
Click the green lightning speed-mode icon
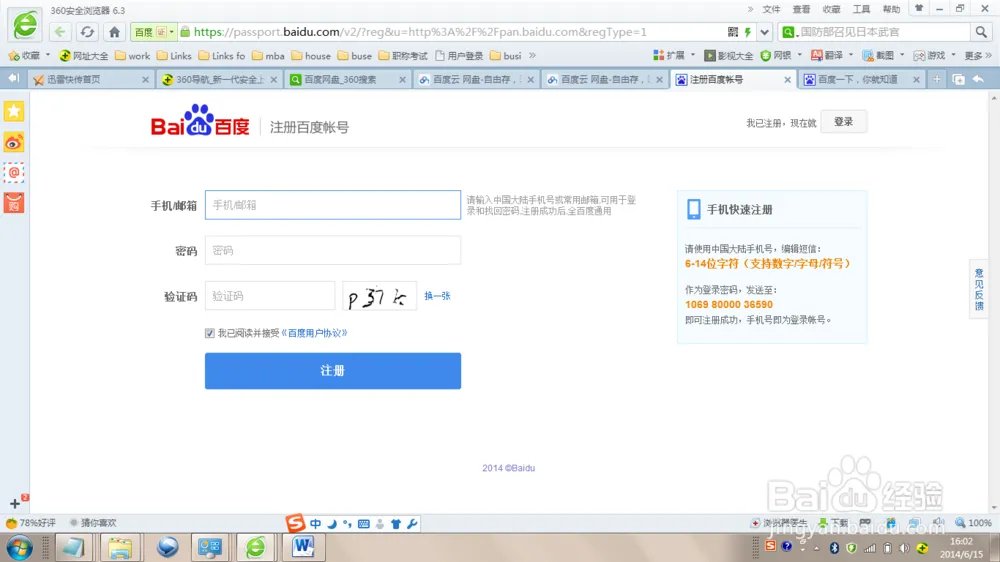[747, 32]
